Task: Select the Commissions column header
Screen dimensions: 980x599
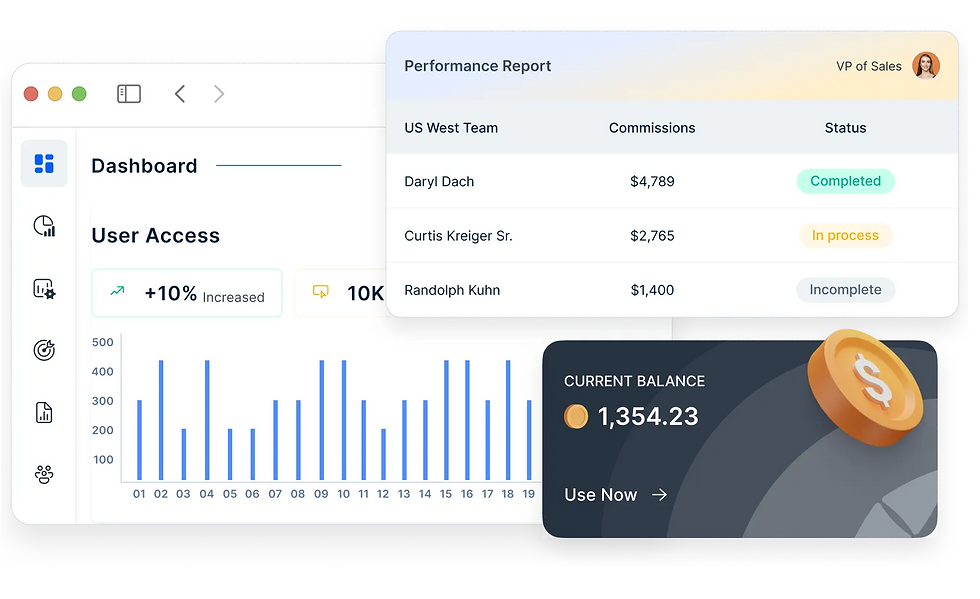Action: pyautogui.click(x=652, y=128)
